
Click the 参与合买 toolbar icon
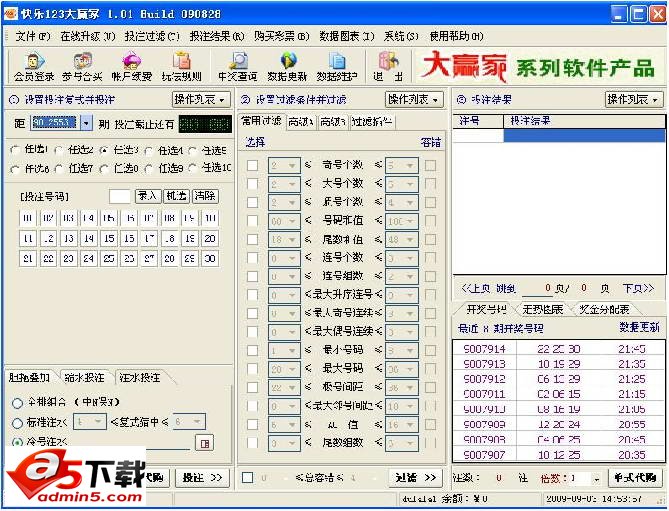82,67
